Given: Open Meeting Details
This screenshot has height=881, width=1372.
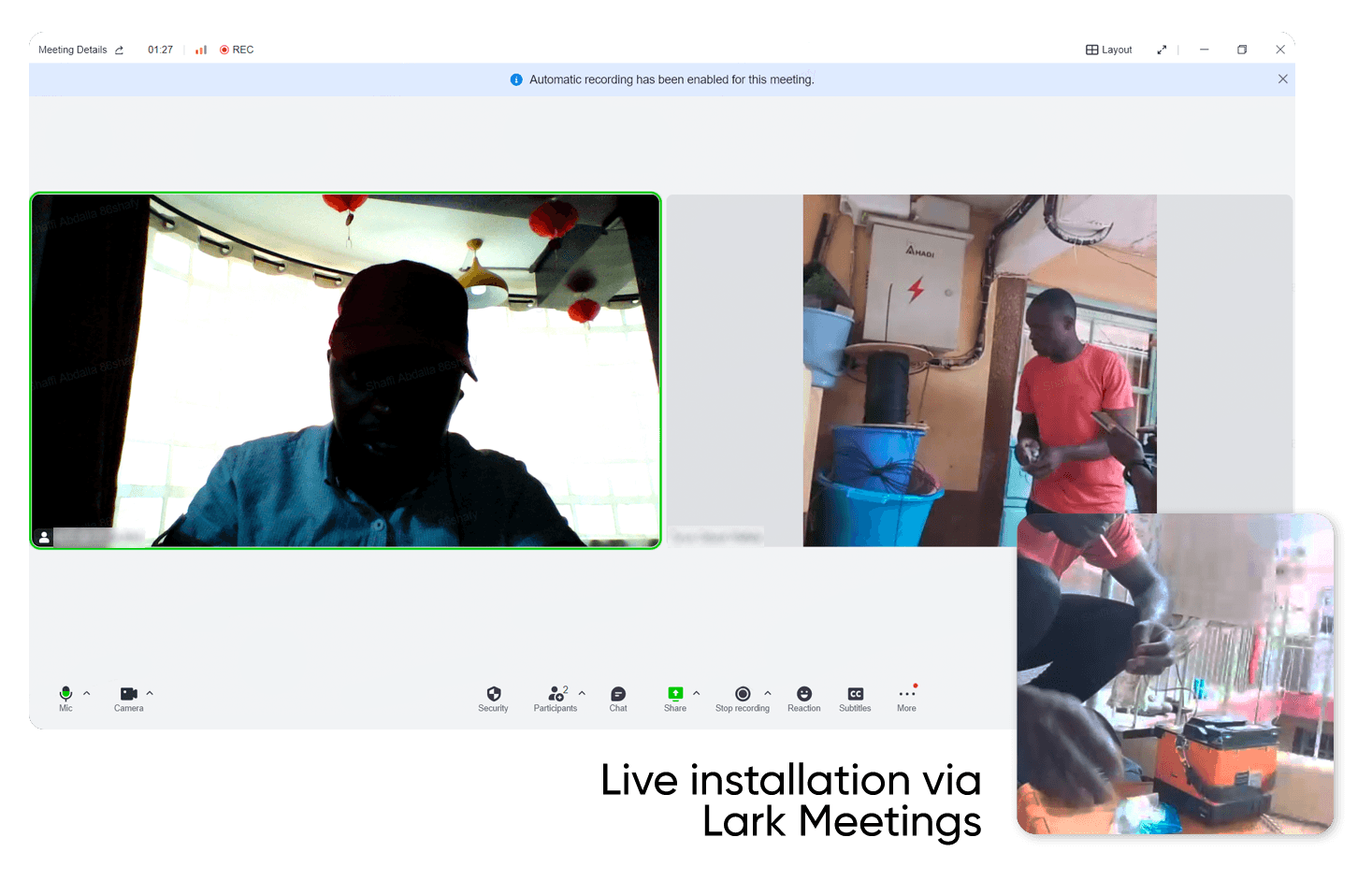Looking at the screenshot, I should click(x=73, y=50).
